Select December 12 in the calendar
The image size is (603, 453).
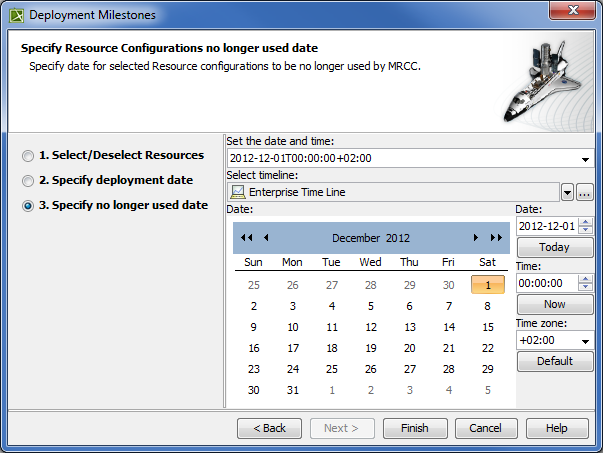click(371, 327)
